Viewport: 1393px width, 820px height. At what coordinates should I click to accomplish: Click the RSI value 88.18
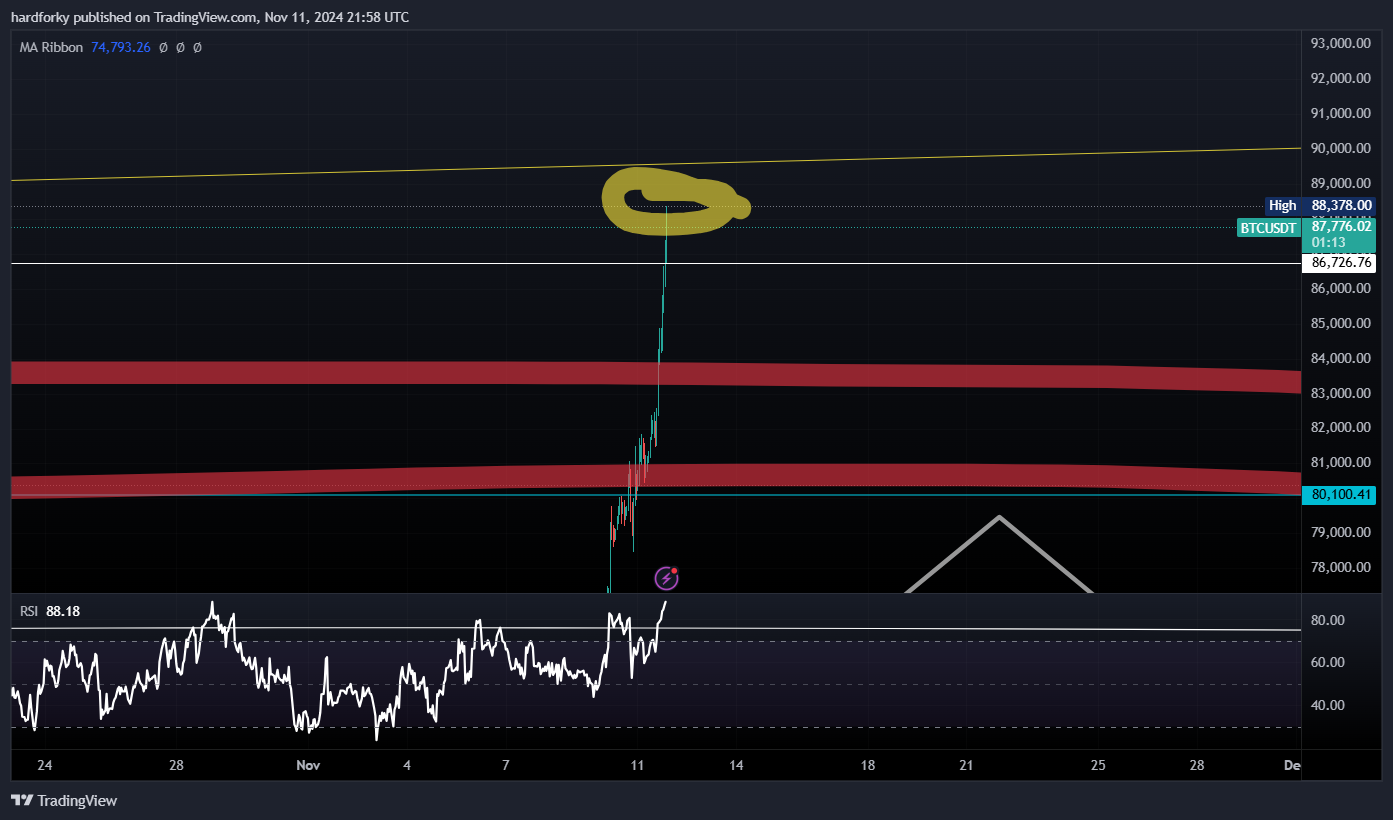click(x=63, y=610)
